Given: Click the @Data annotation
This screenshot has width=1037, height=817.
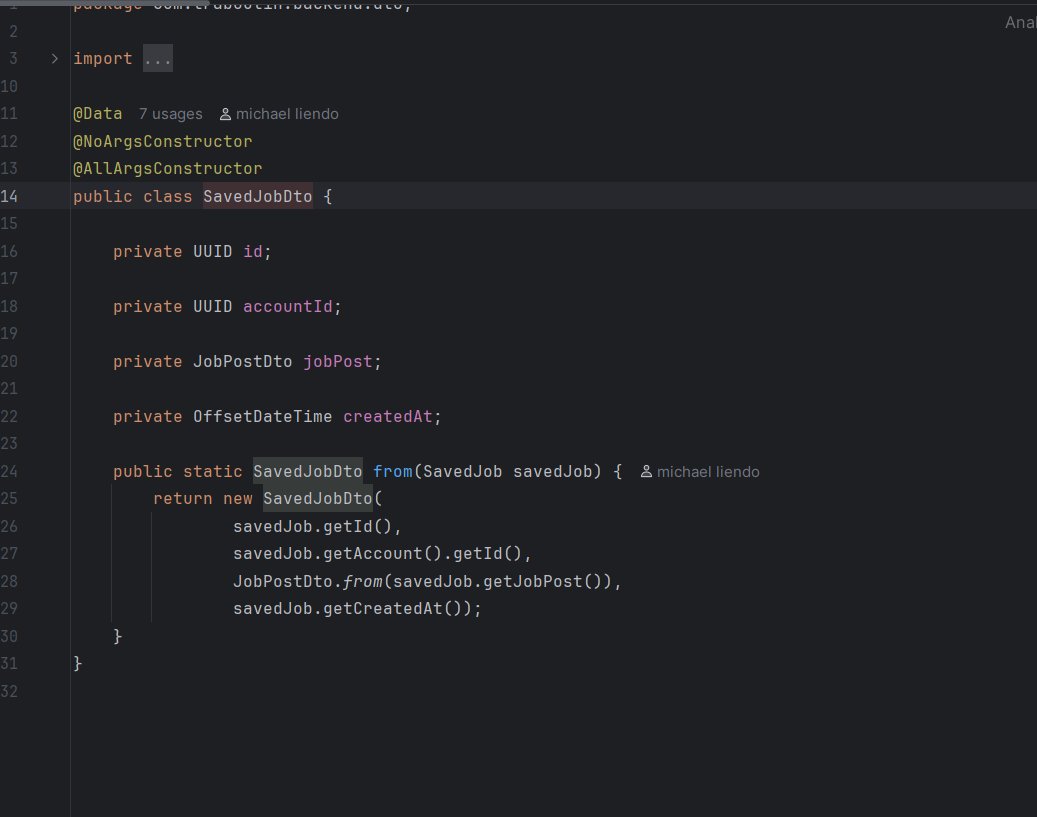Looking at the screenshot, I should pos(97,114).
